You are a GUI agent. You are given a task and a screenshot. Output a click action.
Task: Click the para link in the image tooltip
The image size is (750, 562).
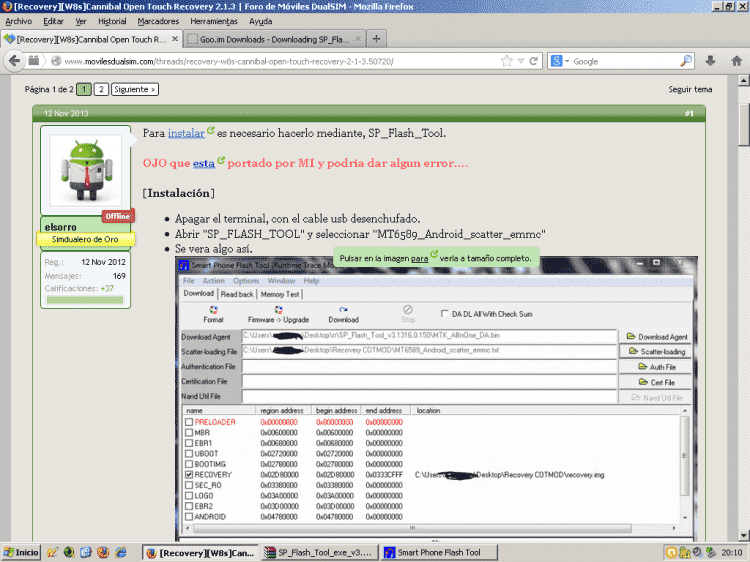point(419,258)
